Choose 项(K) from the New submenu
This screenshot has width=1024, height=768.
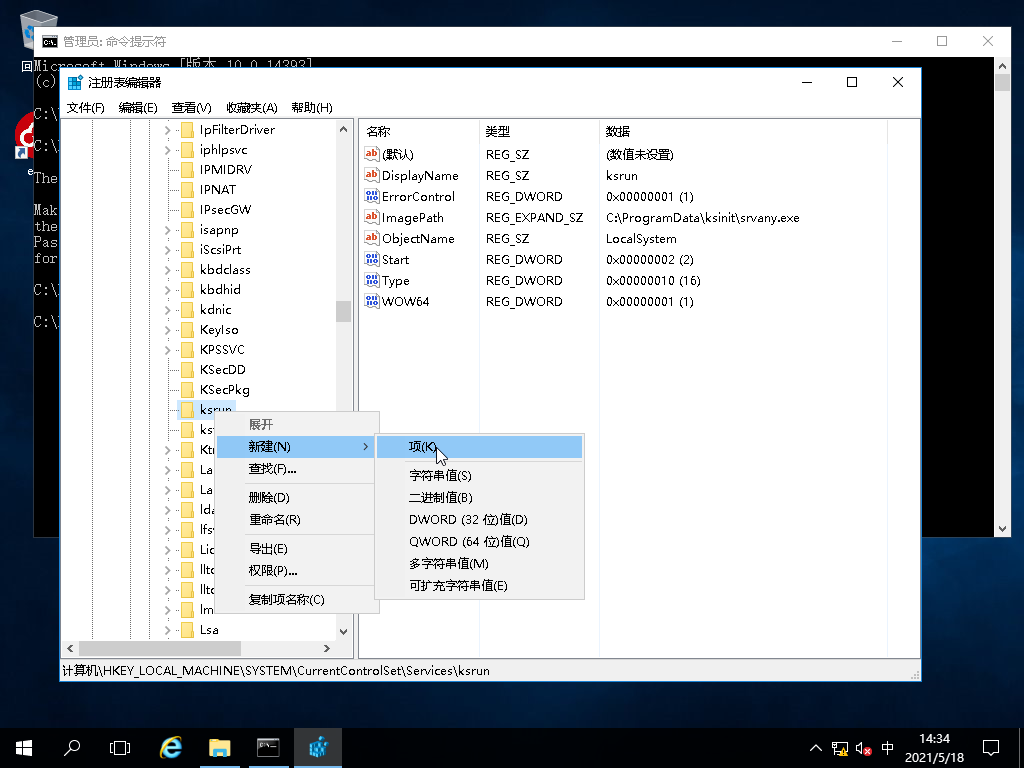click(422, 447)
